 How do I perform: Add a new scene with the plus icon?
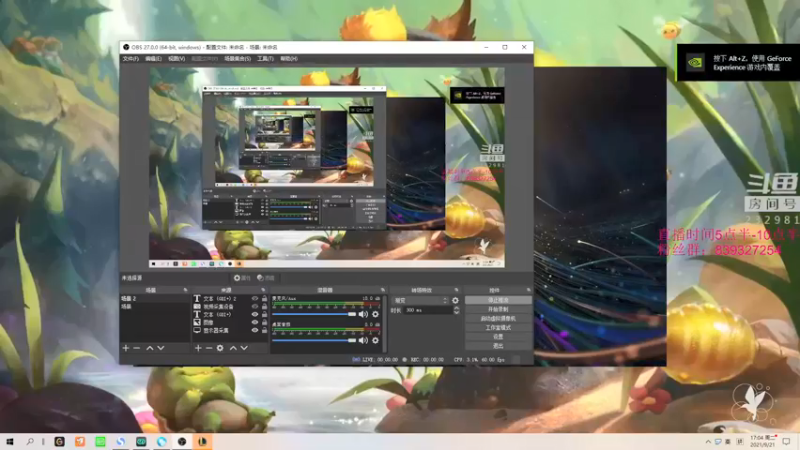pyautogui.click(x=126, y=348)
